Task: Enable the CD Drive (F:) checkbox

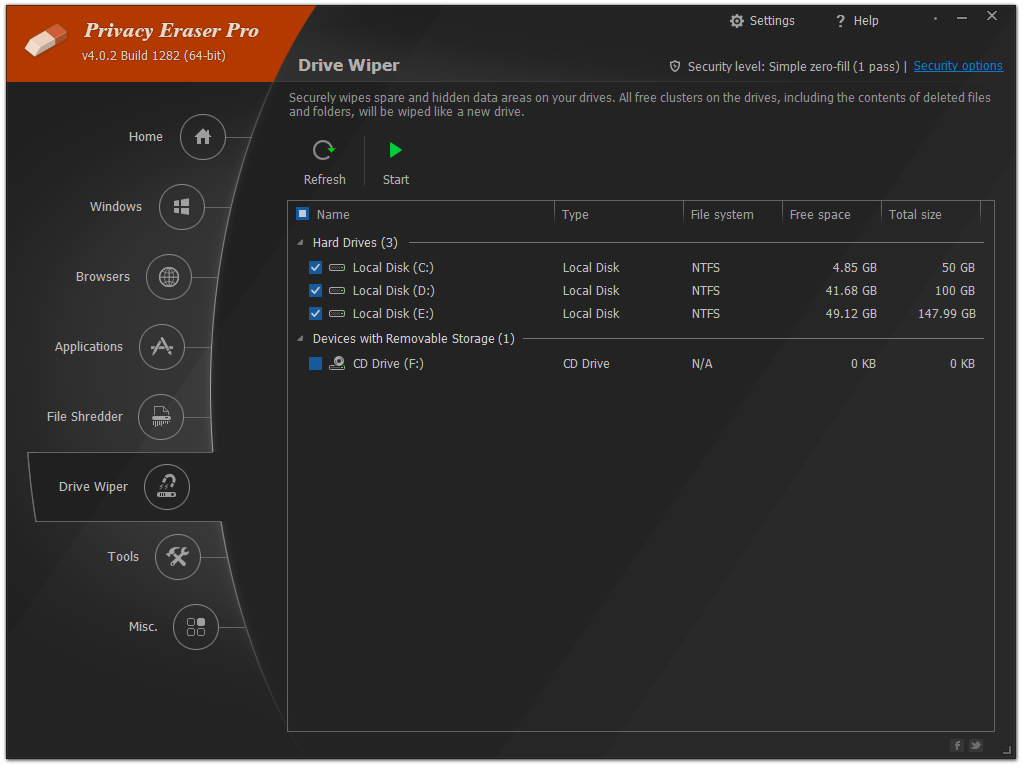Action: [316, 364]
